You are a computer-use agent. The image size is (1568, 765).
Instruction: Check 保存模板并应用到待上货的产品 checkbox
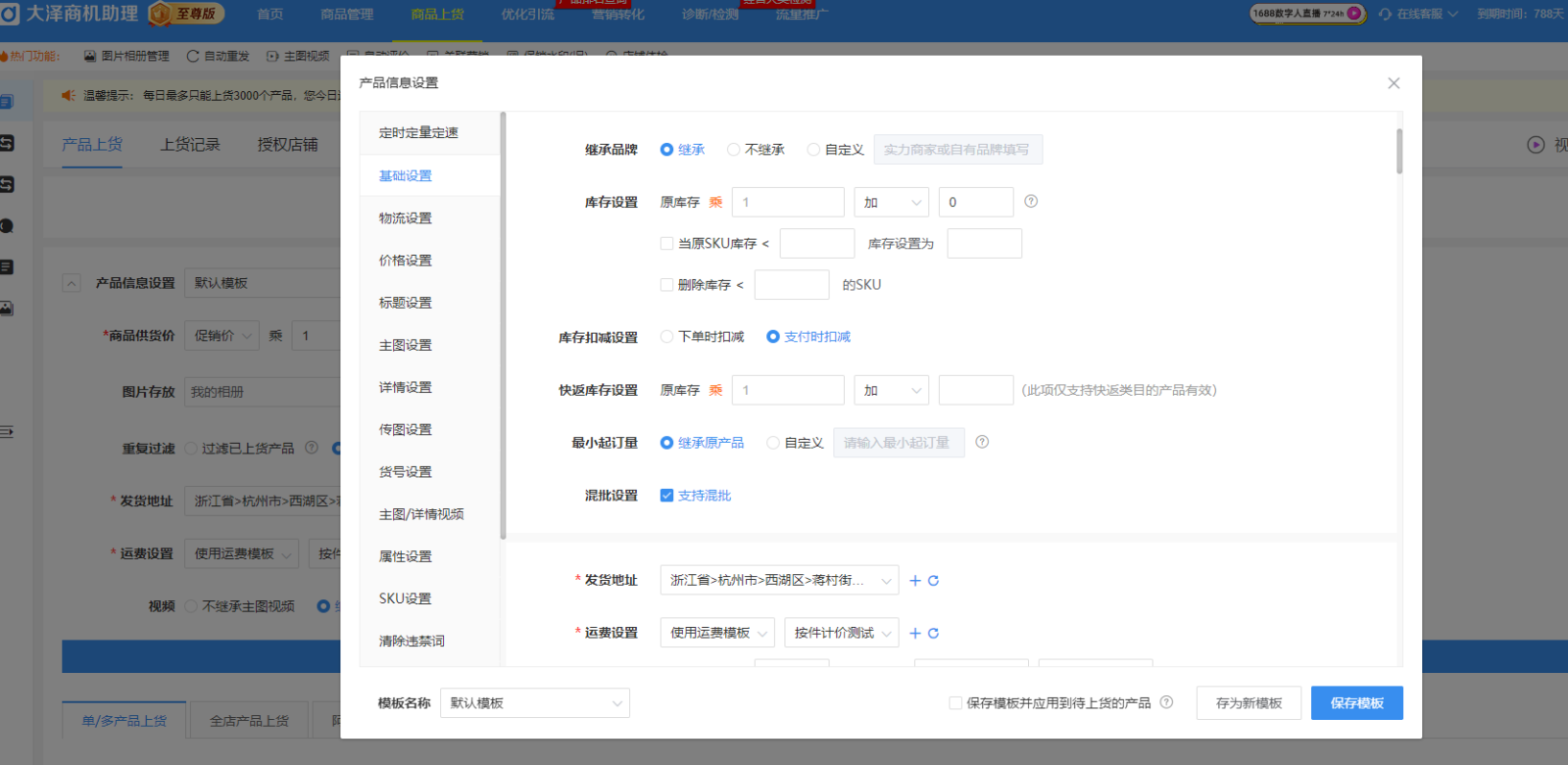pos(955,702)
